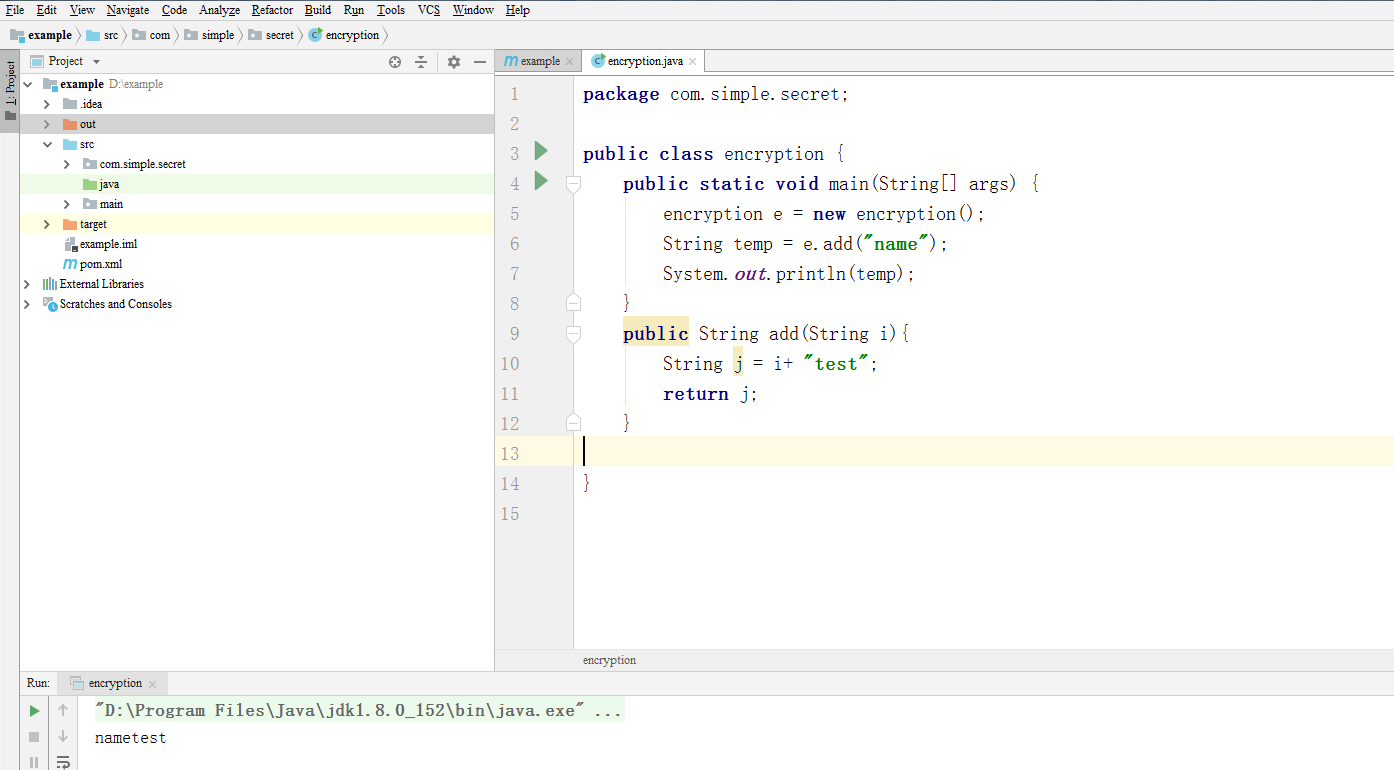Collapse the src folder
Screen dimensions: 1394x770
point(47,144)
